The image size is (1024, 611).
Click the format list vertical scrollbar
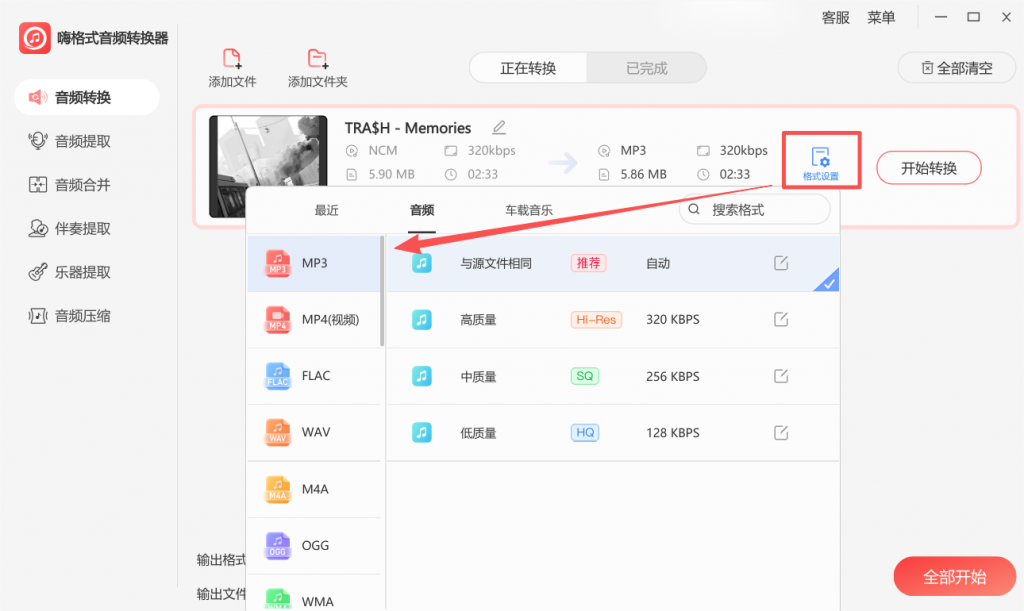(x=382, y=292)
